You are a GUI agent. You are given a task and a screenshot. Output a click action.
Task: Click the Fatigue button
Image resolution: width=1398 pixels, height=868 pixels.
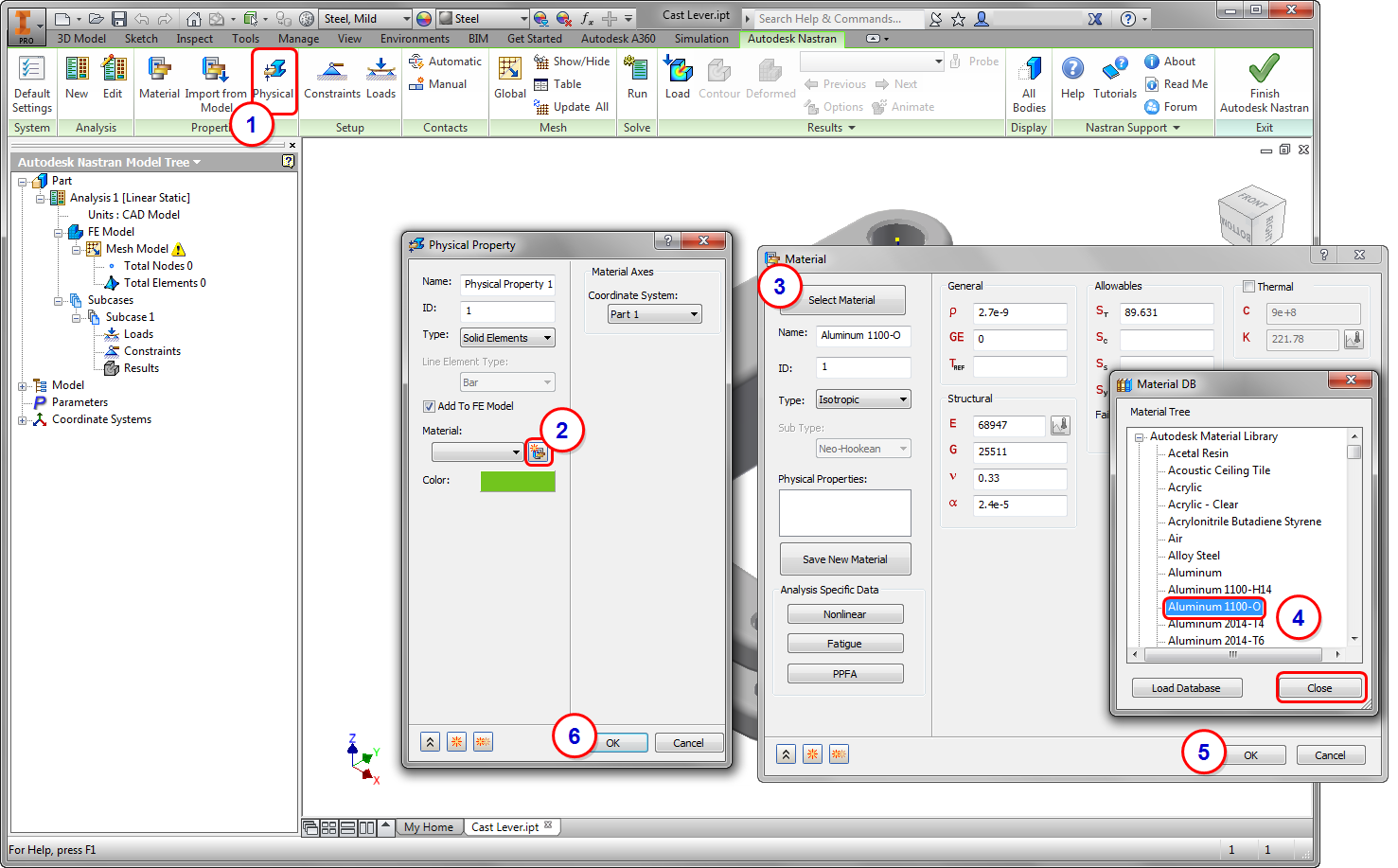point(845,644)
